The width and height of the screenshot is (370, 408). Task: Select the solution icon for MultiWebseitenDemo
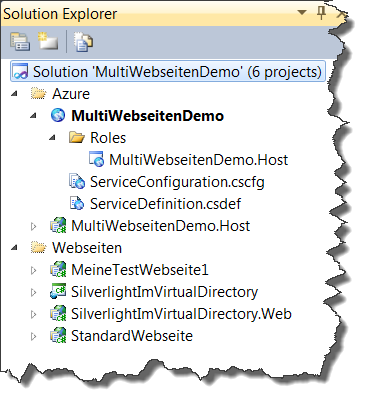(20, 72)
